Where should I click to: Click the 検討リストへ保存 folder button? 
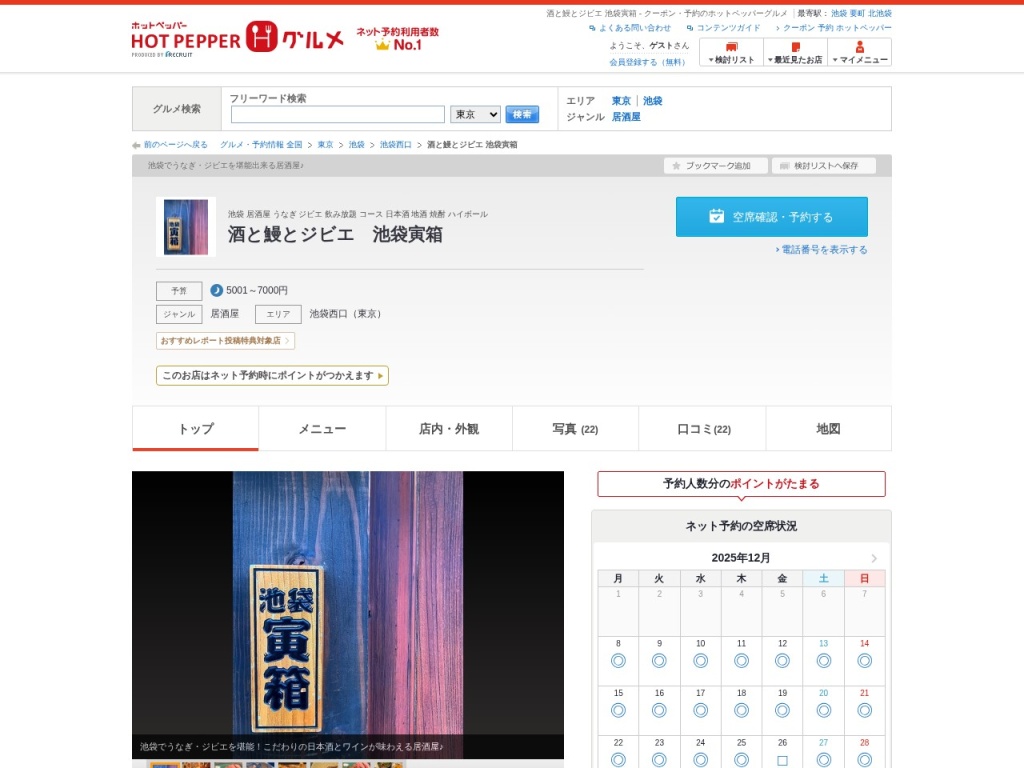coord(824,166)
